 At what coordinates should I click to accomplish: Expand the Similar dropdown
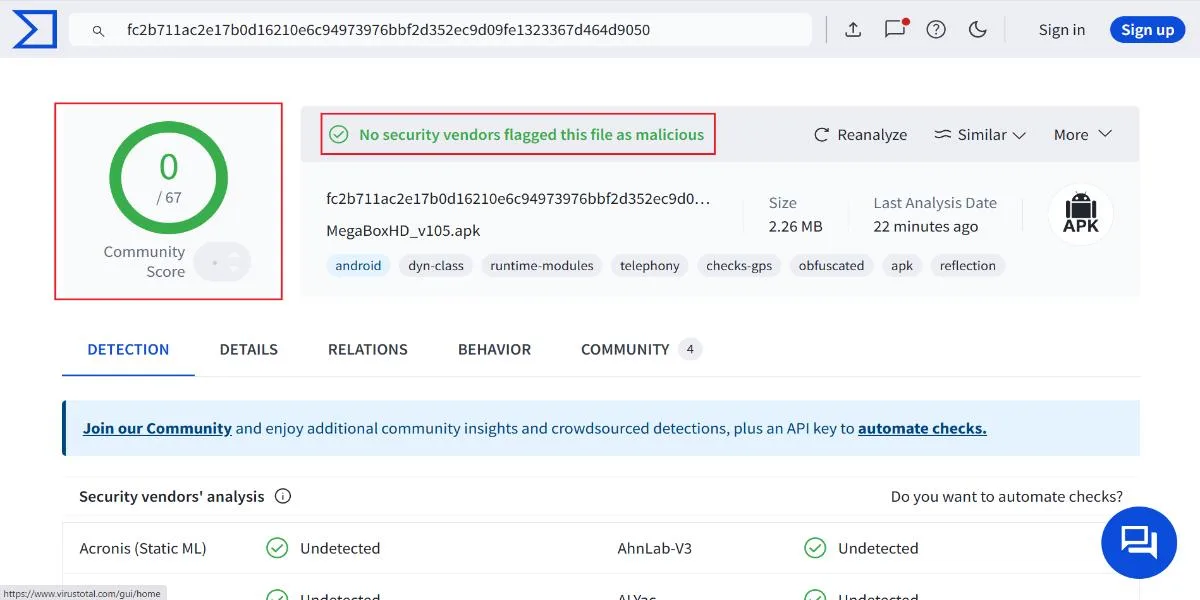[980, 134]
